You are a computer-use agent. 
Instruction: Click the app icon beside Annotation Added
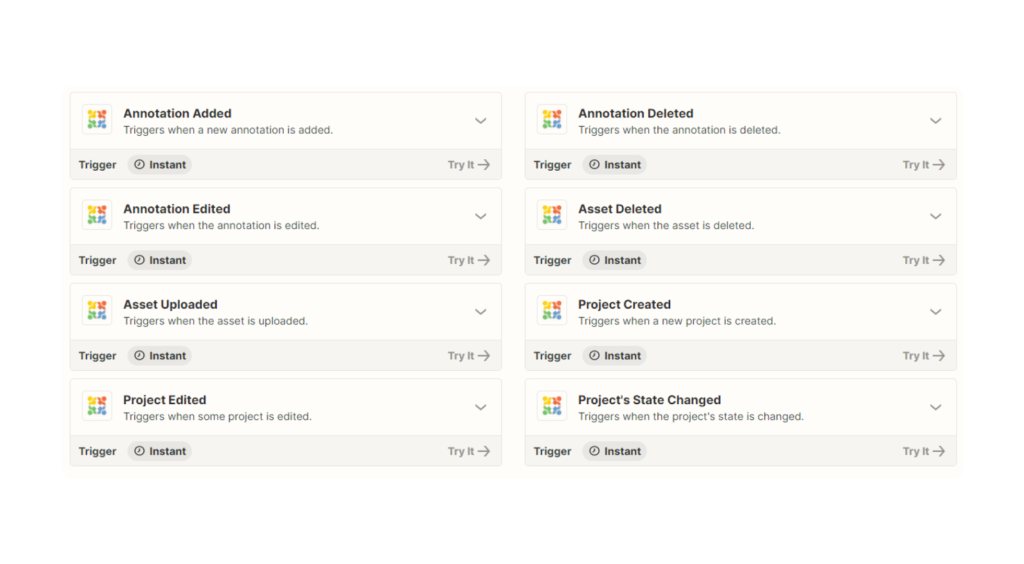(x=97, y=119)
